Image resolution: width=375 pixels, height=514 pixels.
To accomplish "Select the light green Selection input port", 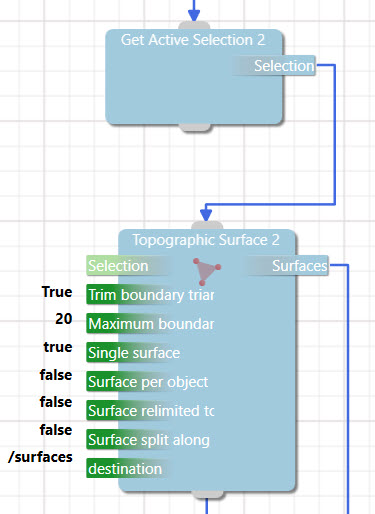I will (x=128, y=266).
